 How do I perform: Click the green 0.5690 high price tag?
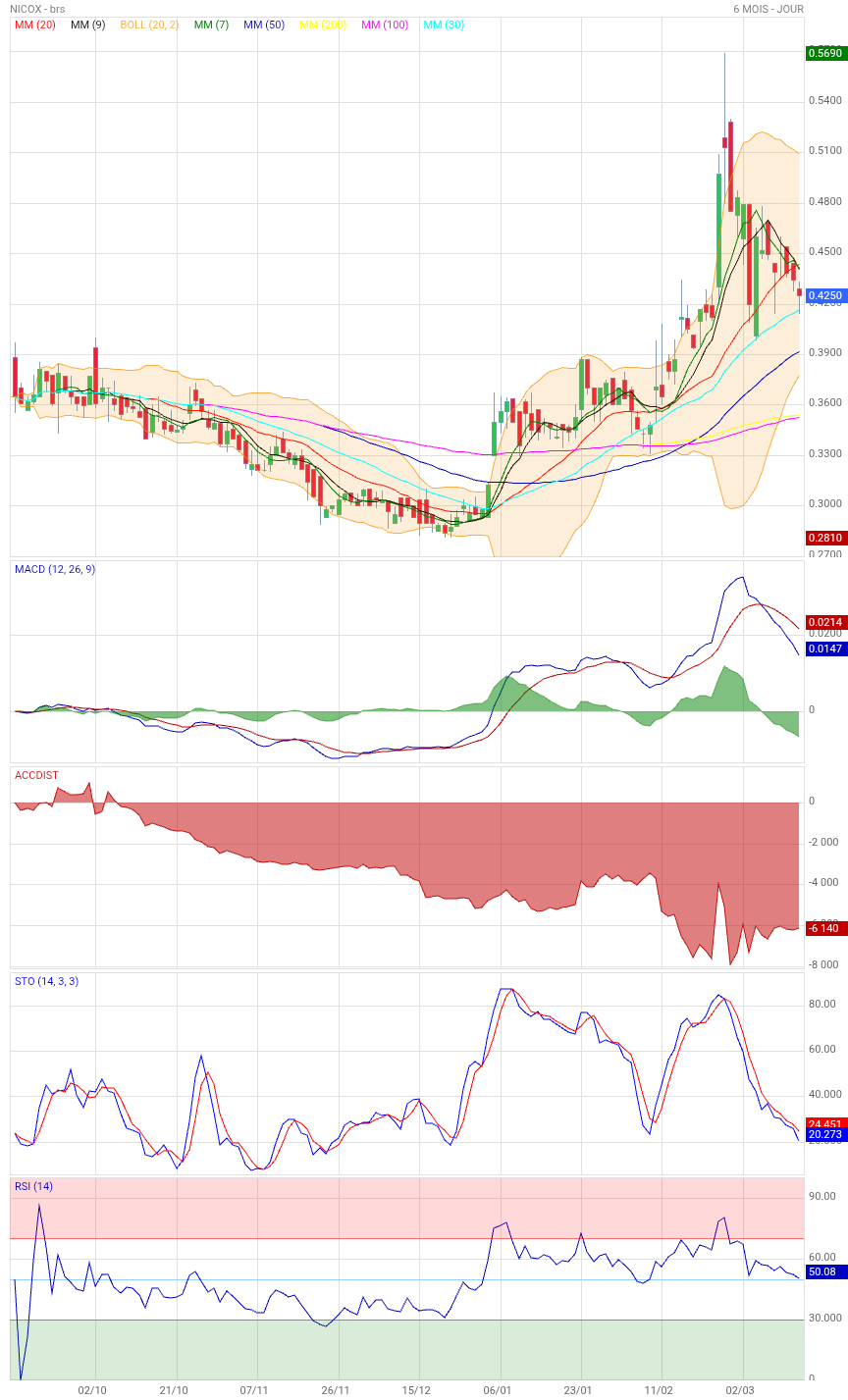tap(824, 53)
